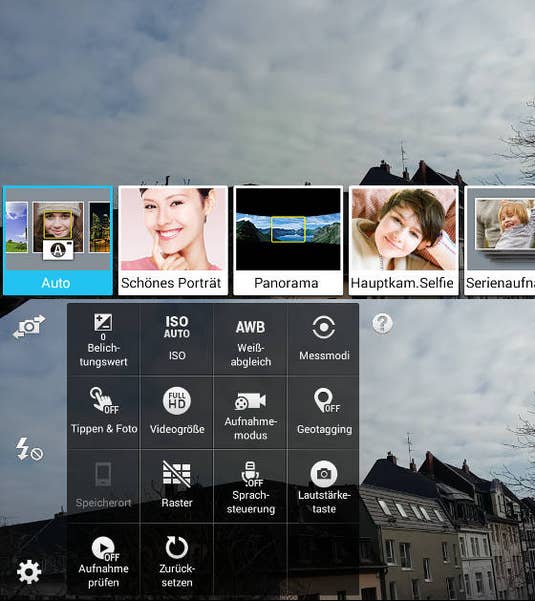This screenshot has height=601, width=535.
Task: Open the help question mark icon
Action: click(x=382, y=323)
